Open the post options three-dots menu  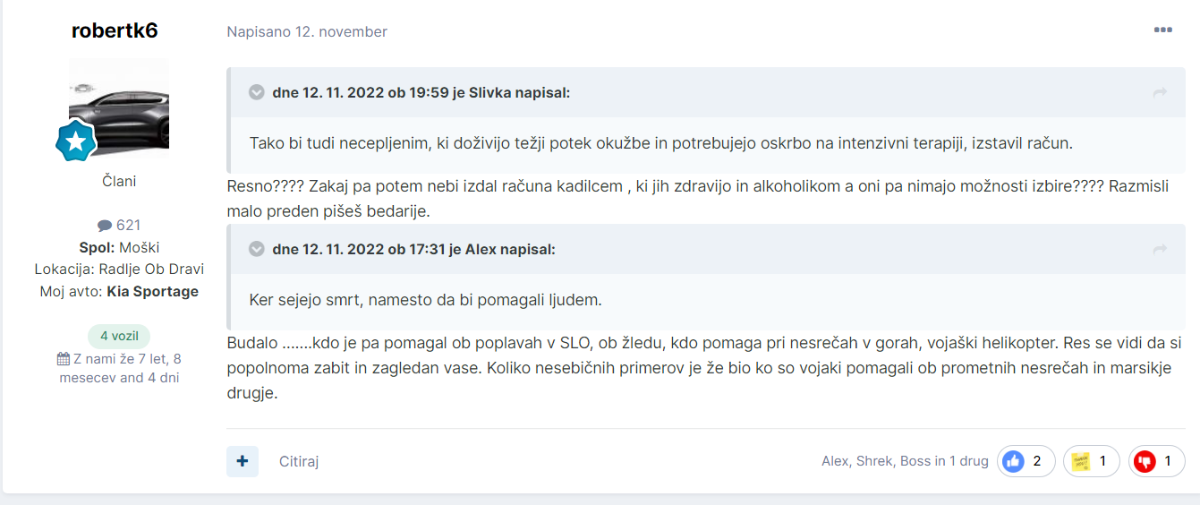point(1162,30)
